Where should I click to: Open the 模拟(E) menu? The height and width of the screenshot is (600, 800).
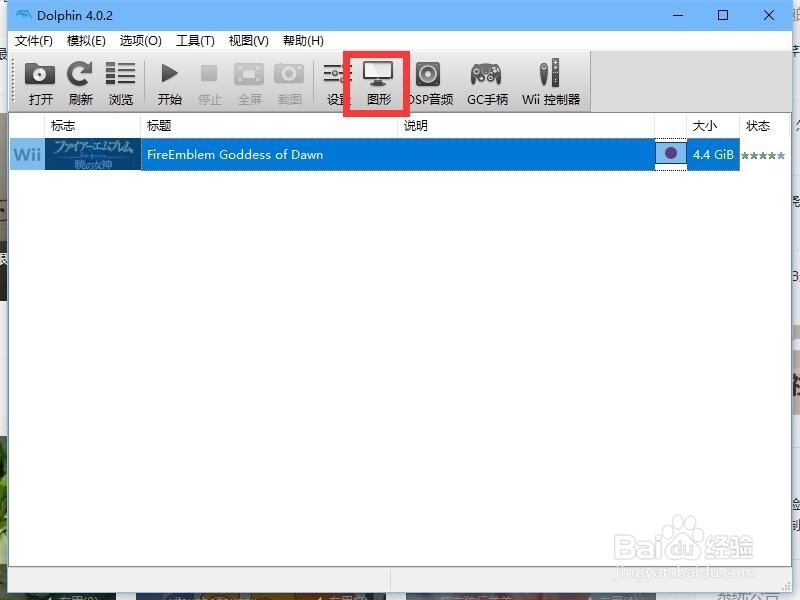tap(86, 41)
